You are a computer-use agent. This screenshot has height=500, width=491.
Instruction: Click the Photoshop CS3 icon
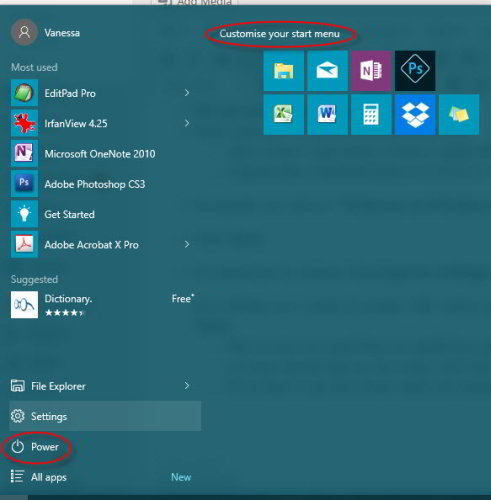coord(24,184)
